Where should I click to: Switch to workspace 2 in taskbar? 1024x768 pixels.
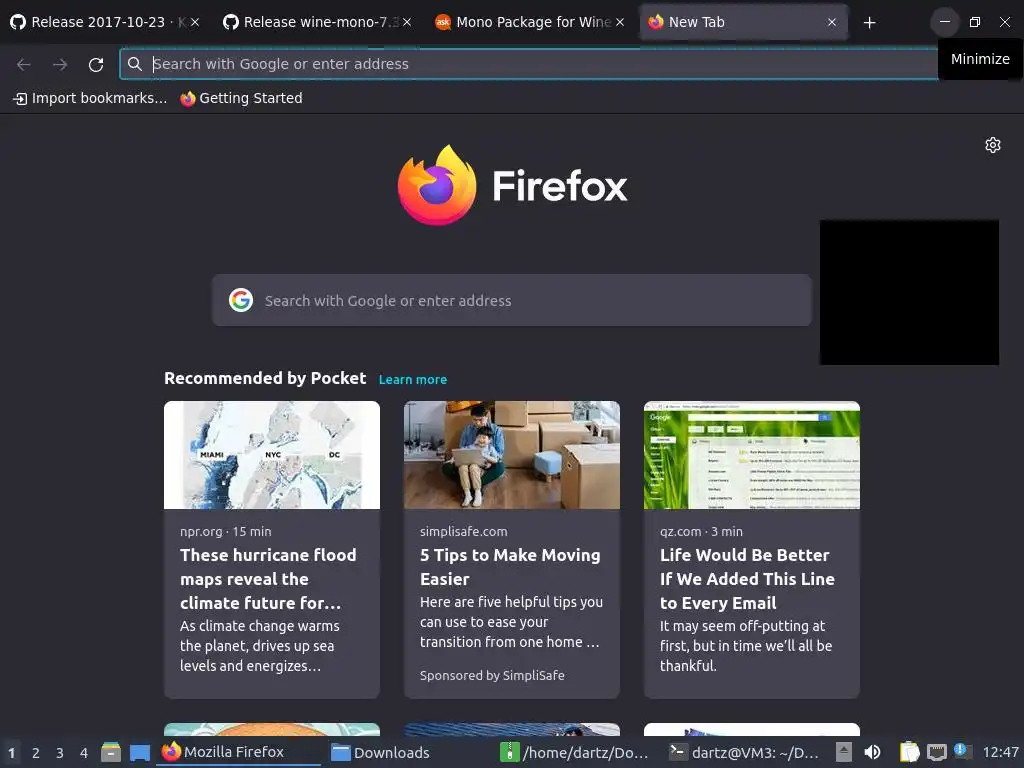click(36, 753)
